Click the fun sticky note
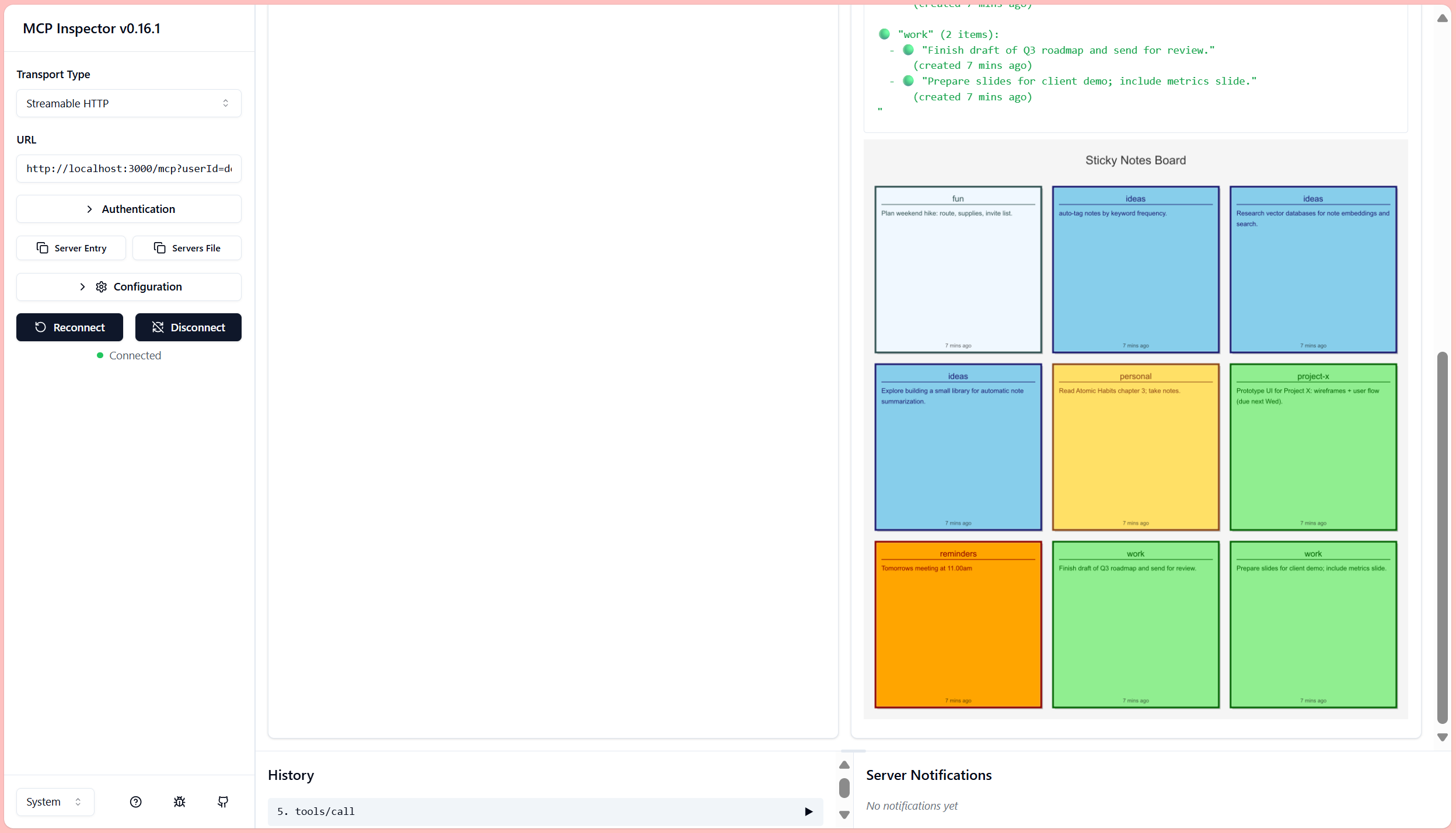This screenshot has height=833, width=1456. 958,269
